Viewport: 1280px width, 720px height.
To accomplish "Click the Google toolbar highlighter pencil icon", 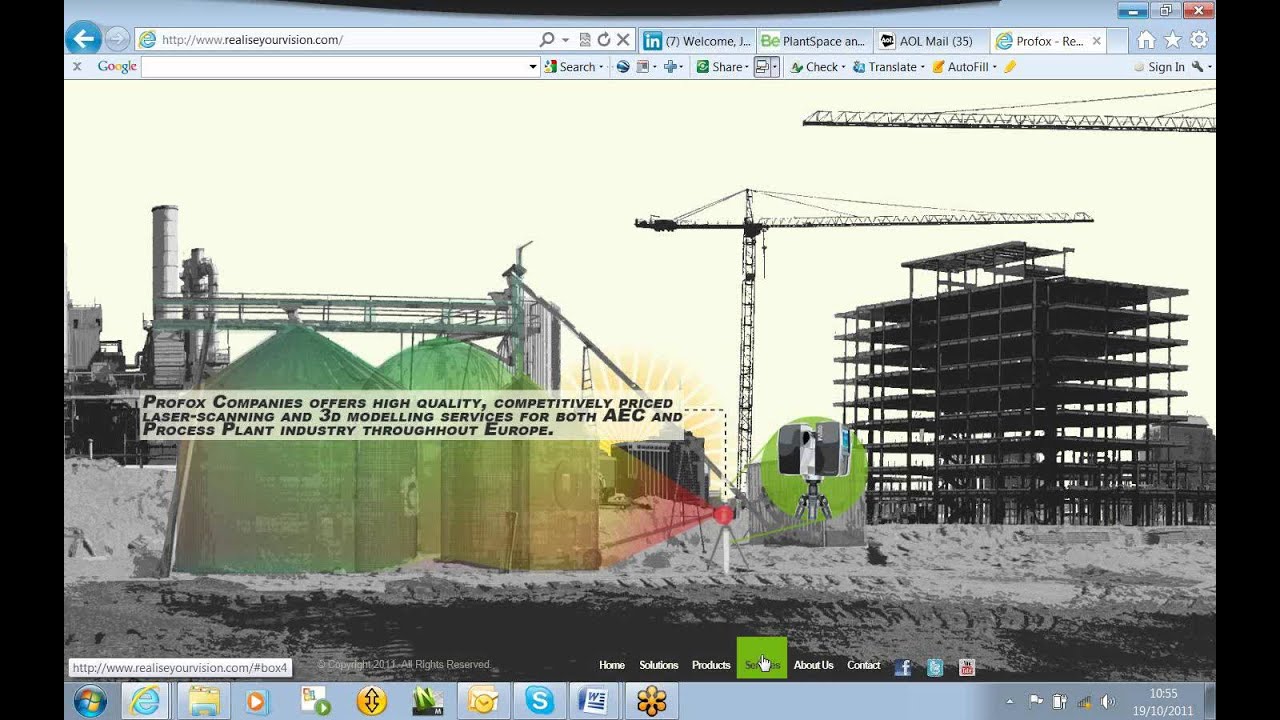I will click(1010, 67).
